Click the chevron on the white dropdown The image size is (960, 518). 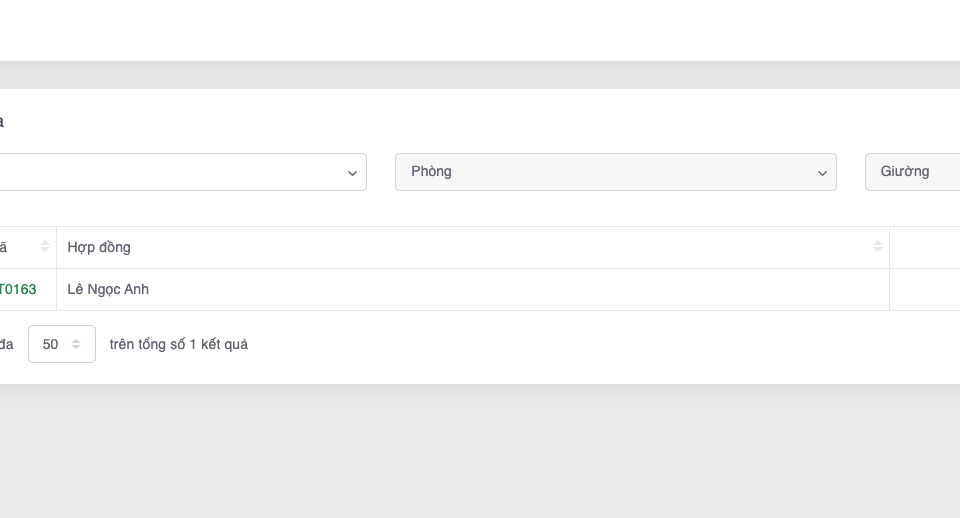point(352,173)
